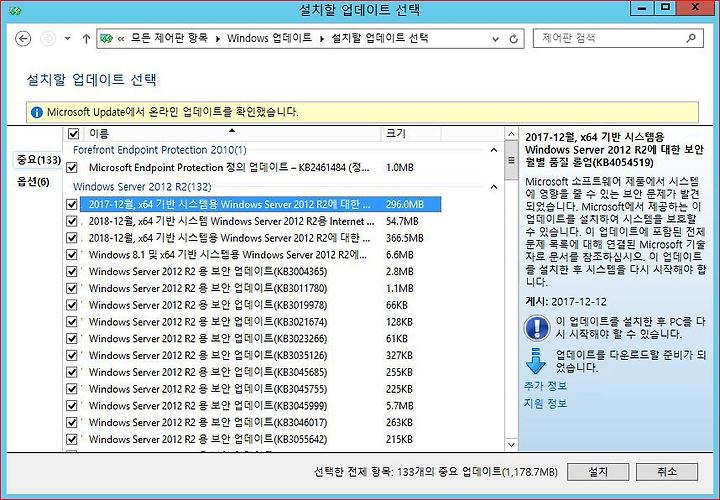Uncheck Microsoft Endpoint Protection KB2461484 update
Viewport: 720px width, 500px height.
point(72,168)
